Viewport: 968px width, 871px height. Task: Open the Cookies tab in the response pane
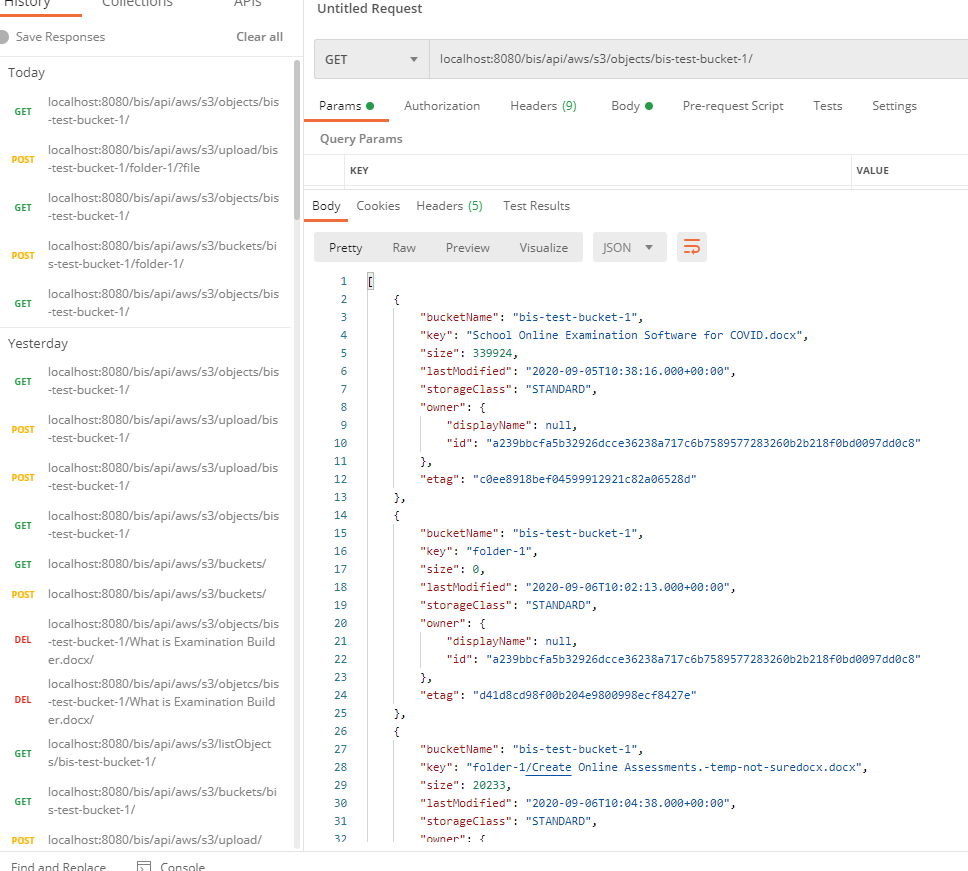378,206
